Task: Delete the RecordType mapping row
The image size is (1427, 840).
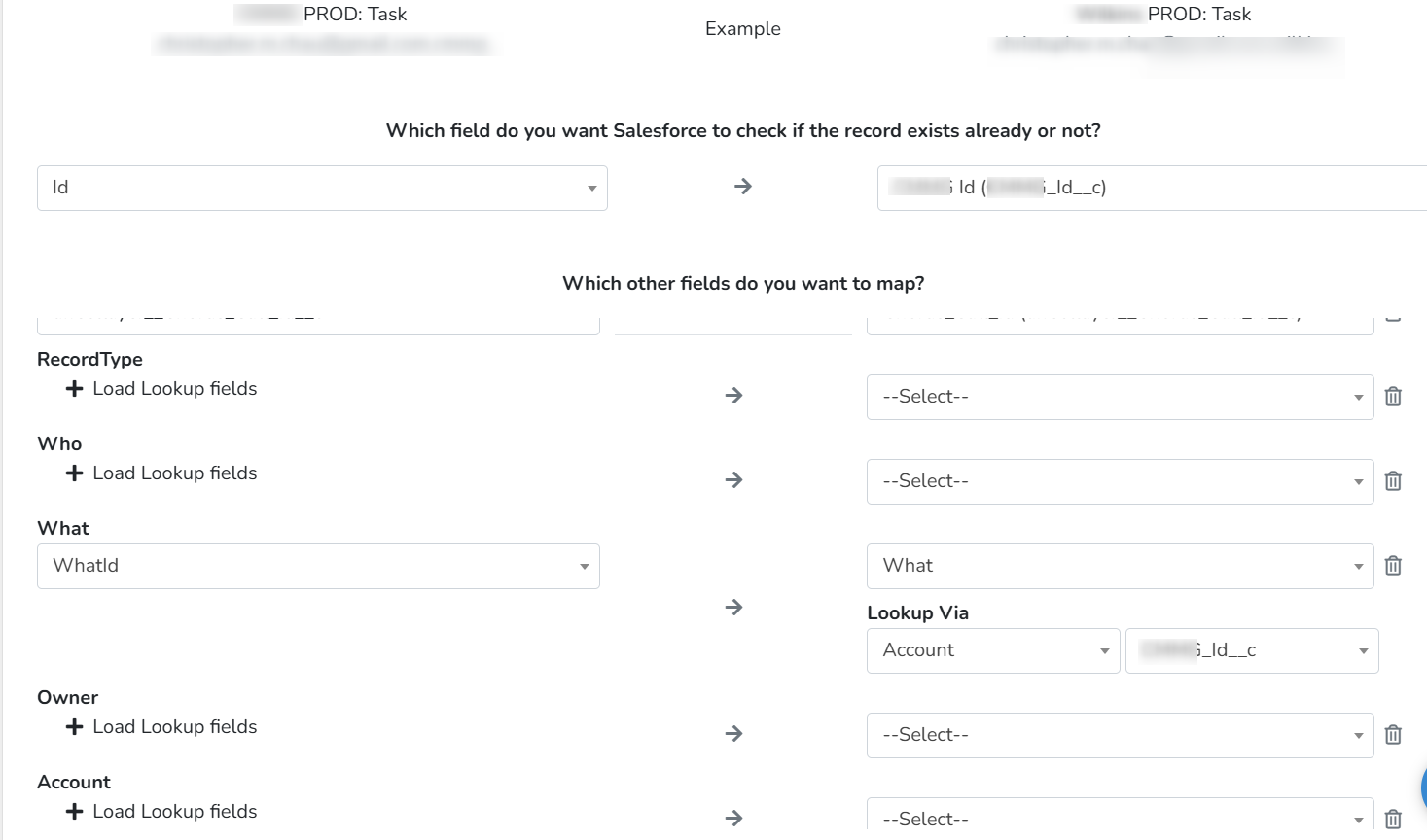Action: click(x=1393, y=397)
